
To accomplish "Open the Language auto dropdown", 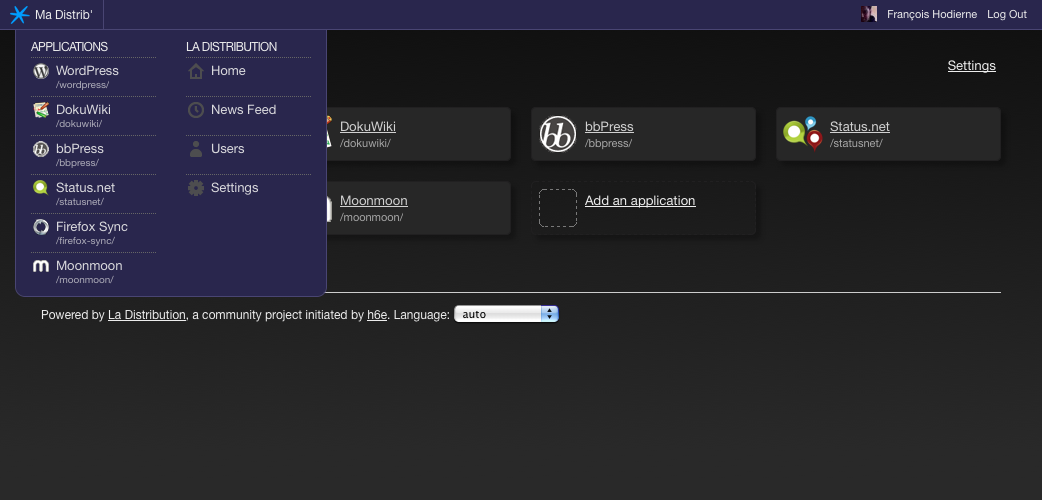I will (506, 314).
